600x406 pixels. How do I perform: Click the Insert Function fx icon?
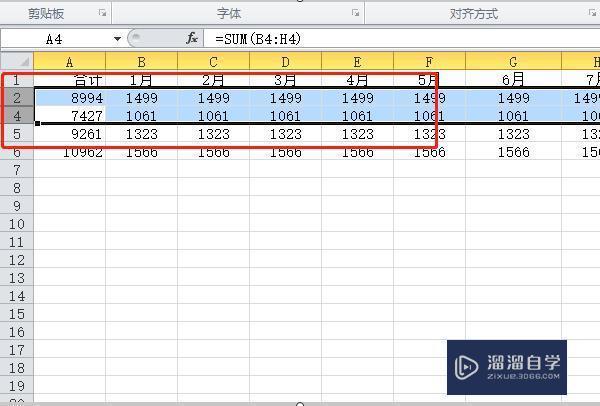click(192, 38)
